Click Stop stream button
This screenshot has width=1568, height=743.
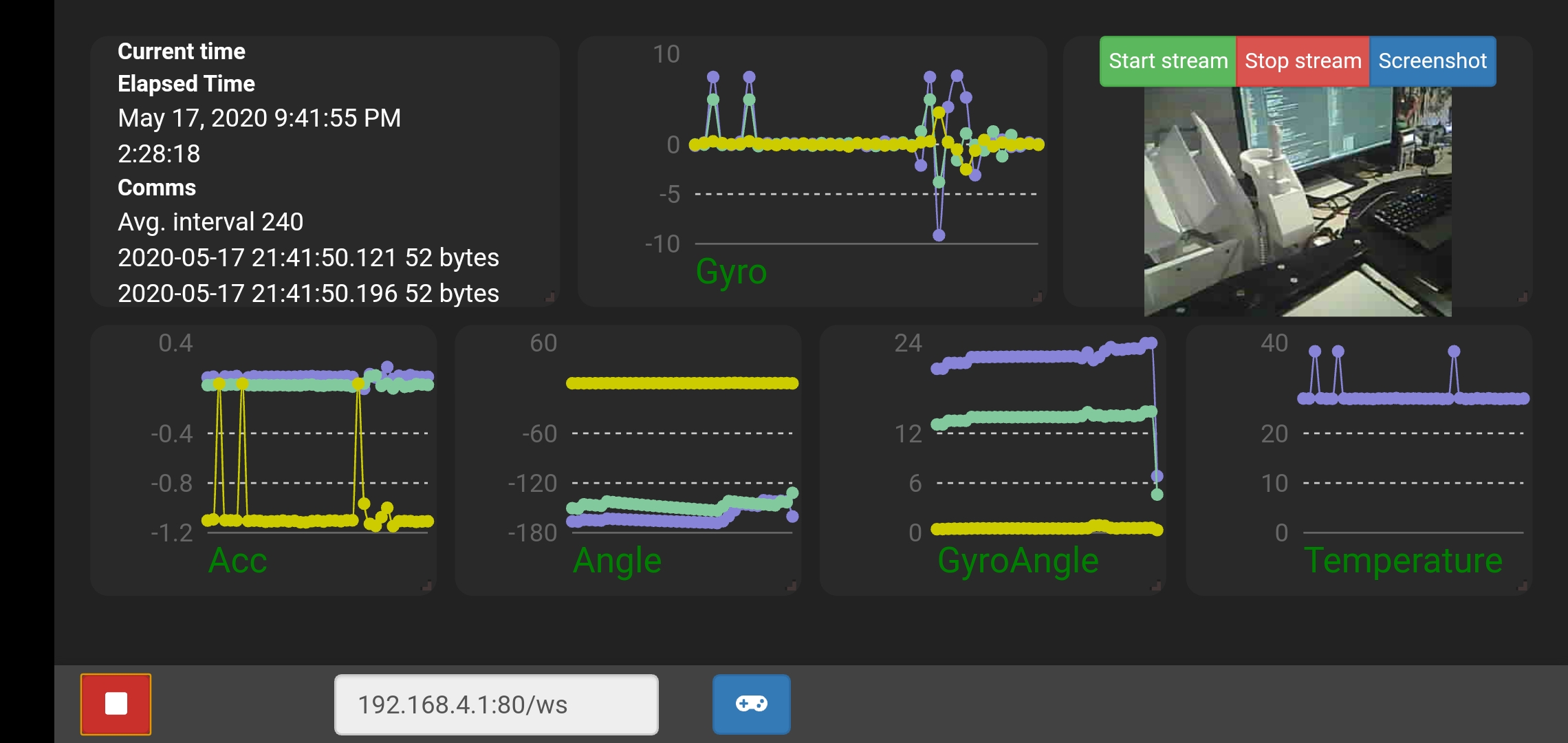pos(1303,61)
